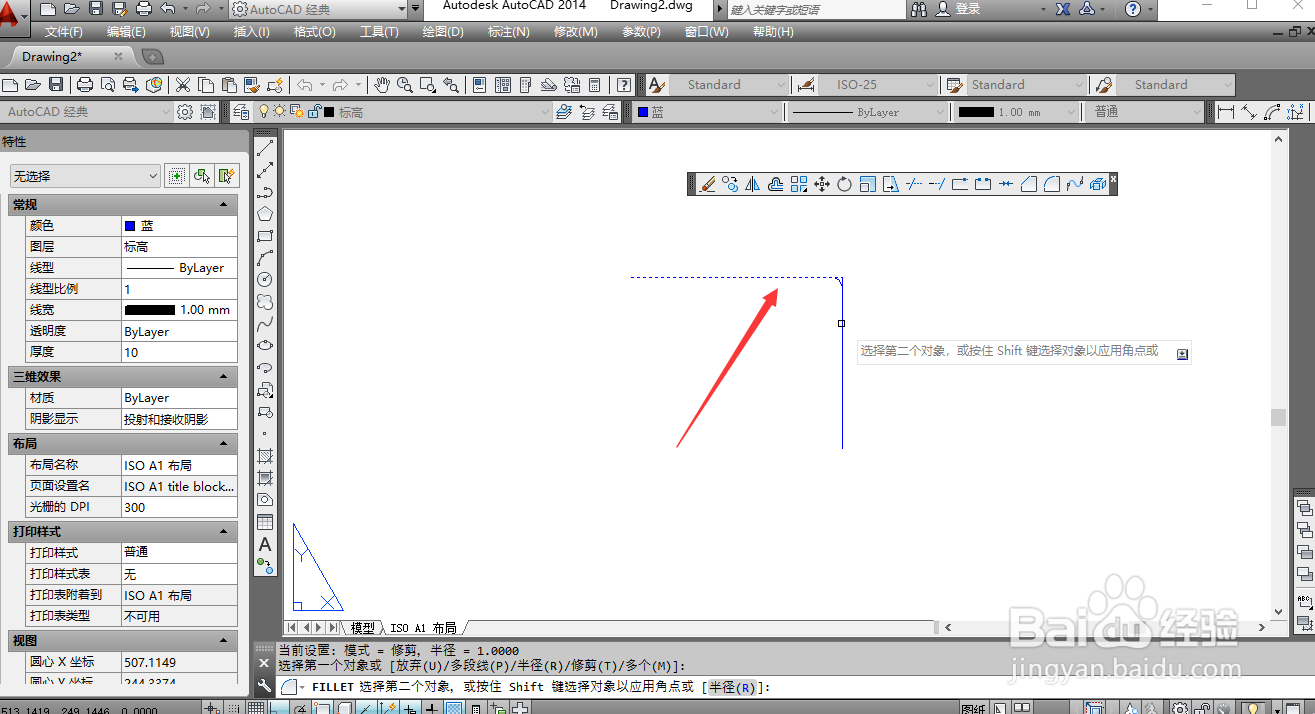This screenshot has height=714, width=1315.
Task: Open the 1.00 mm lineweight dropdown
Action: (1015, 112)
